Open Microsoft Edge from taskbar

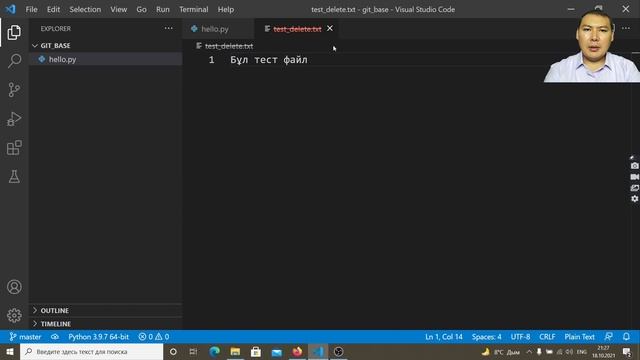(x=214, y=351)
